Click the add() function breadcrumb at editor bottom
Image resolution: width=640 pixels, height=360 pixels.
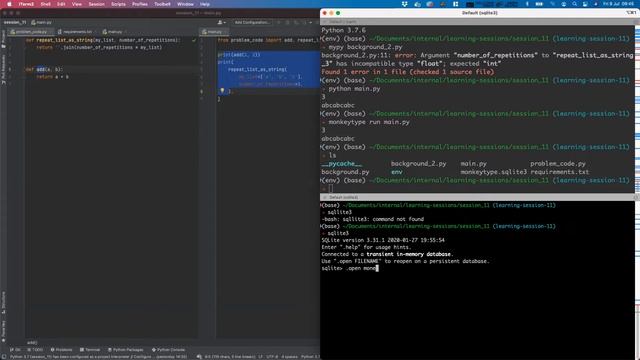[x=32, y=343]
